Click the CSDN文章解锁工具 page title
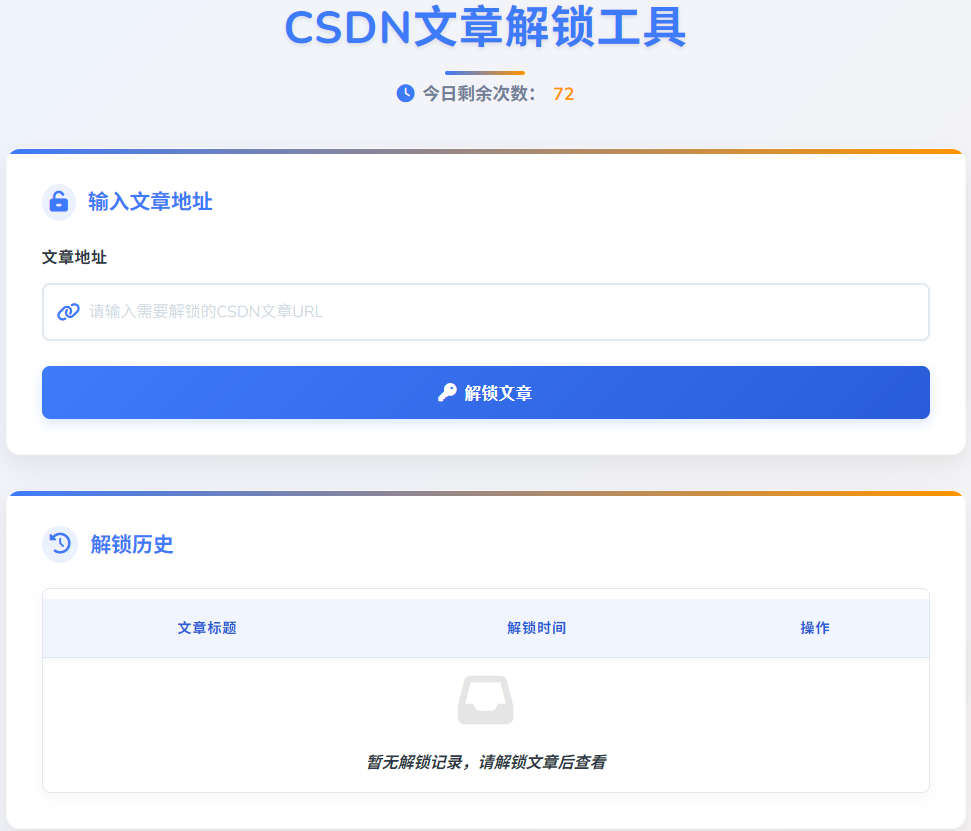The width and height of the screenshot is (971, 831). 486,27
